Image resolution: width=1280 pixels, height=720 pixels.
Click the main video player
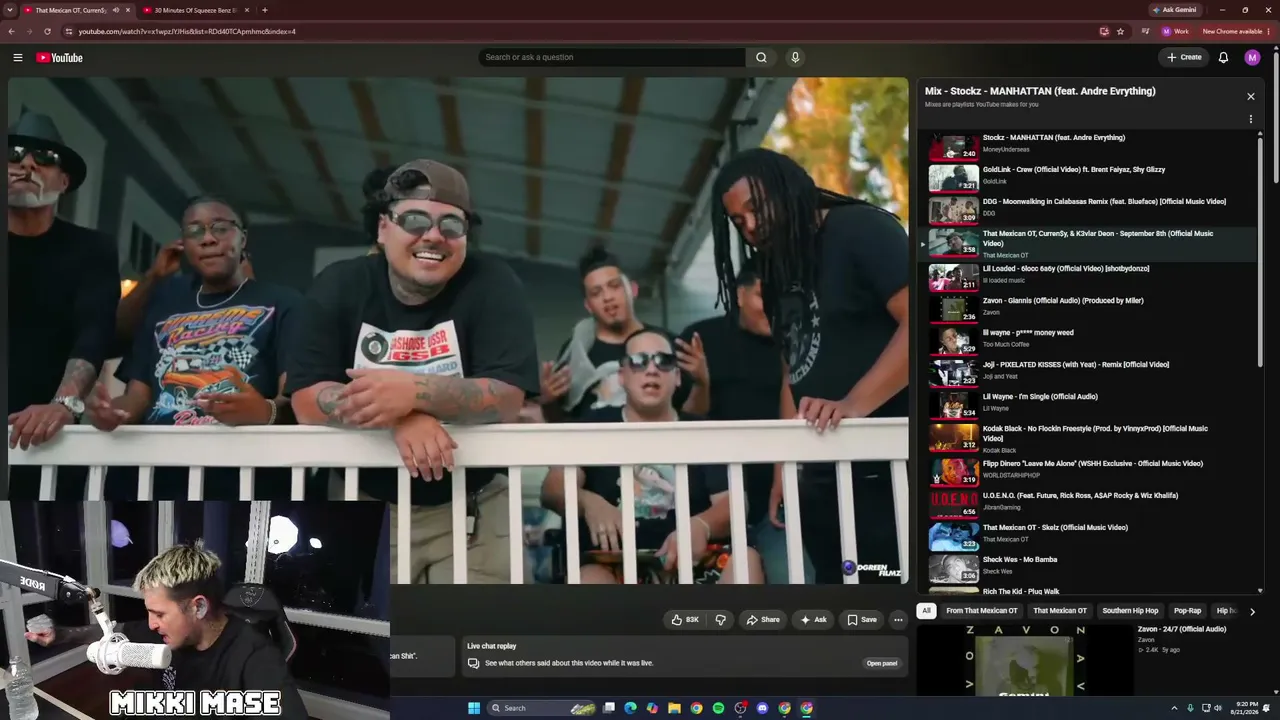458,330
